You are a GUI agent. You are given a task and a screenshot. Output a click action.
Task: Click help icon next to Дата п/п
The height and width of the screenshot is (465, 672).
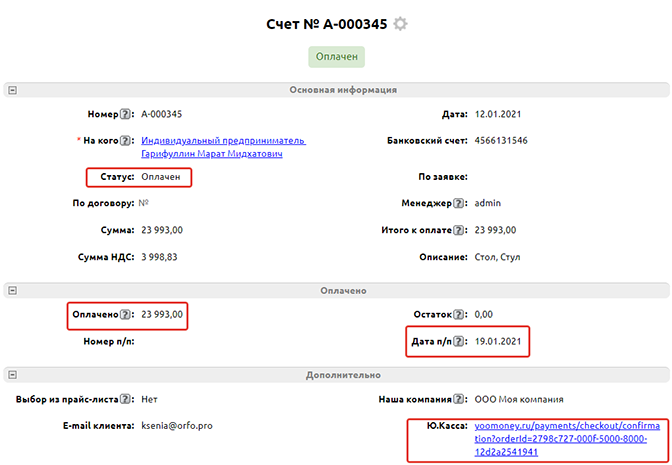pos(458,342)
